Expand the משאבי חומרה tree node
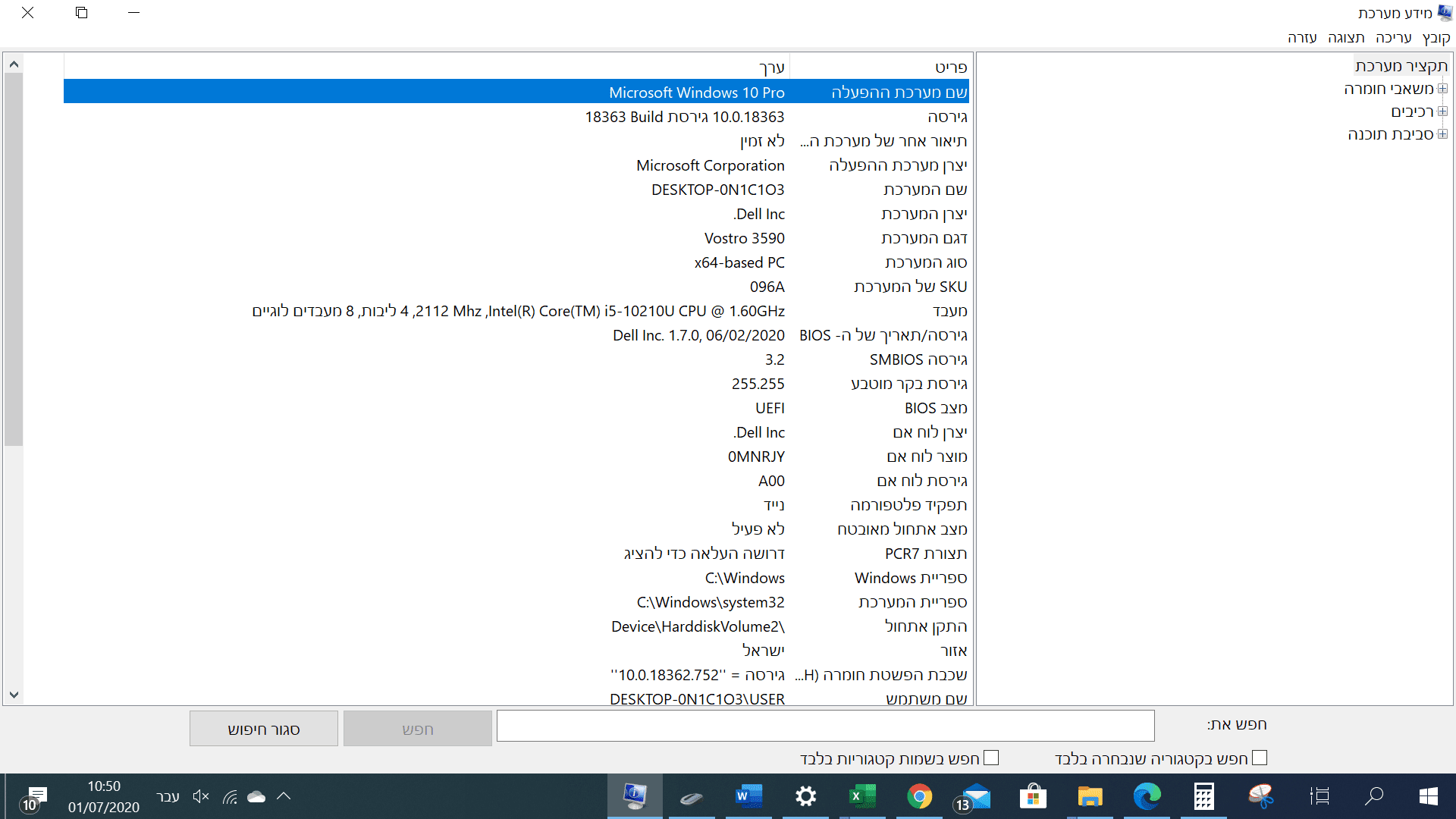Viewport: 1456px width, 819px height. [1442, 89]
